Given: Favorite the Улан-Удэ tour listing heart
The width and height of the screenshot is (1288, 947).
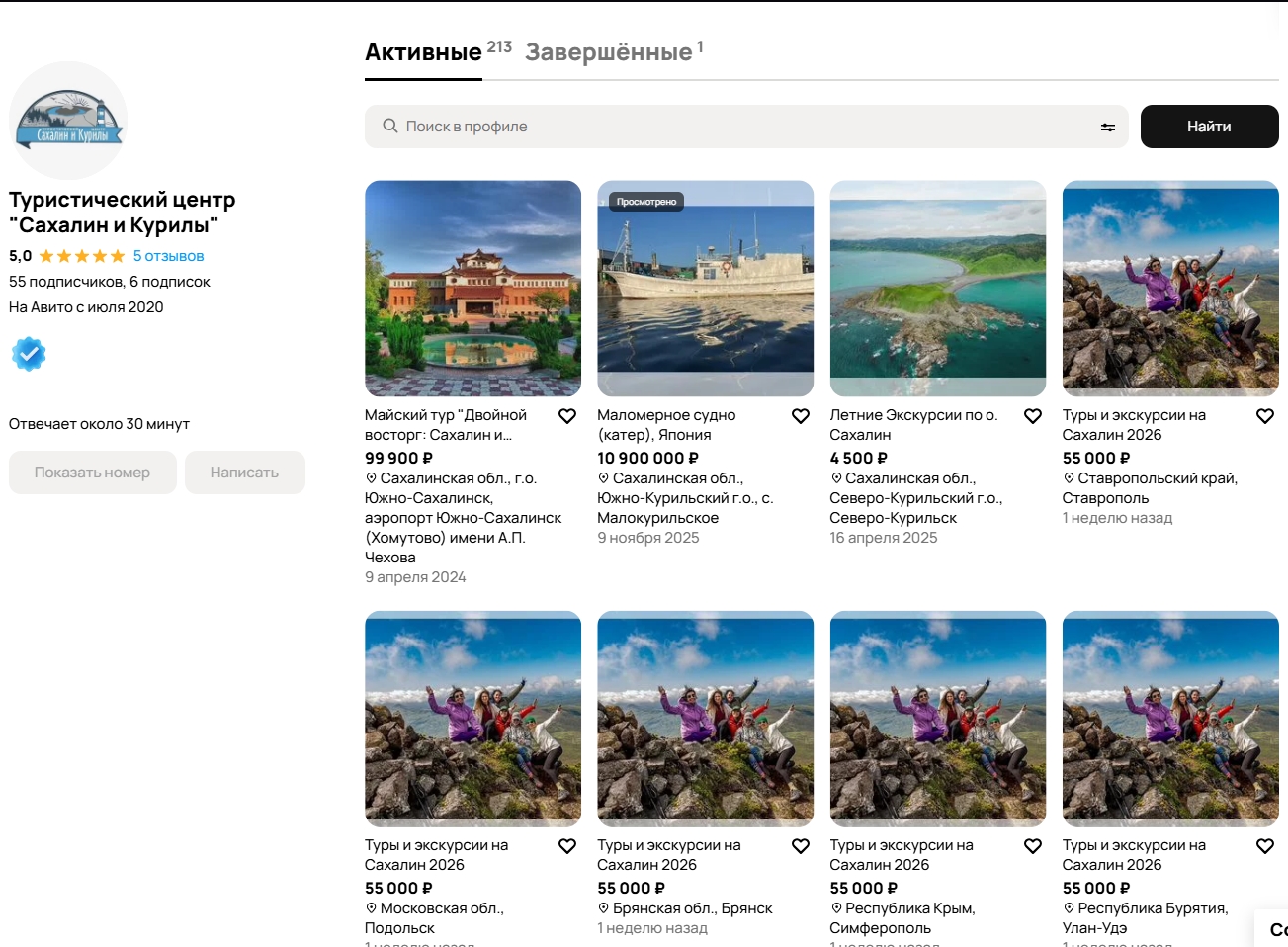Looking at the screenshot, I should pos(1265,846).
